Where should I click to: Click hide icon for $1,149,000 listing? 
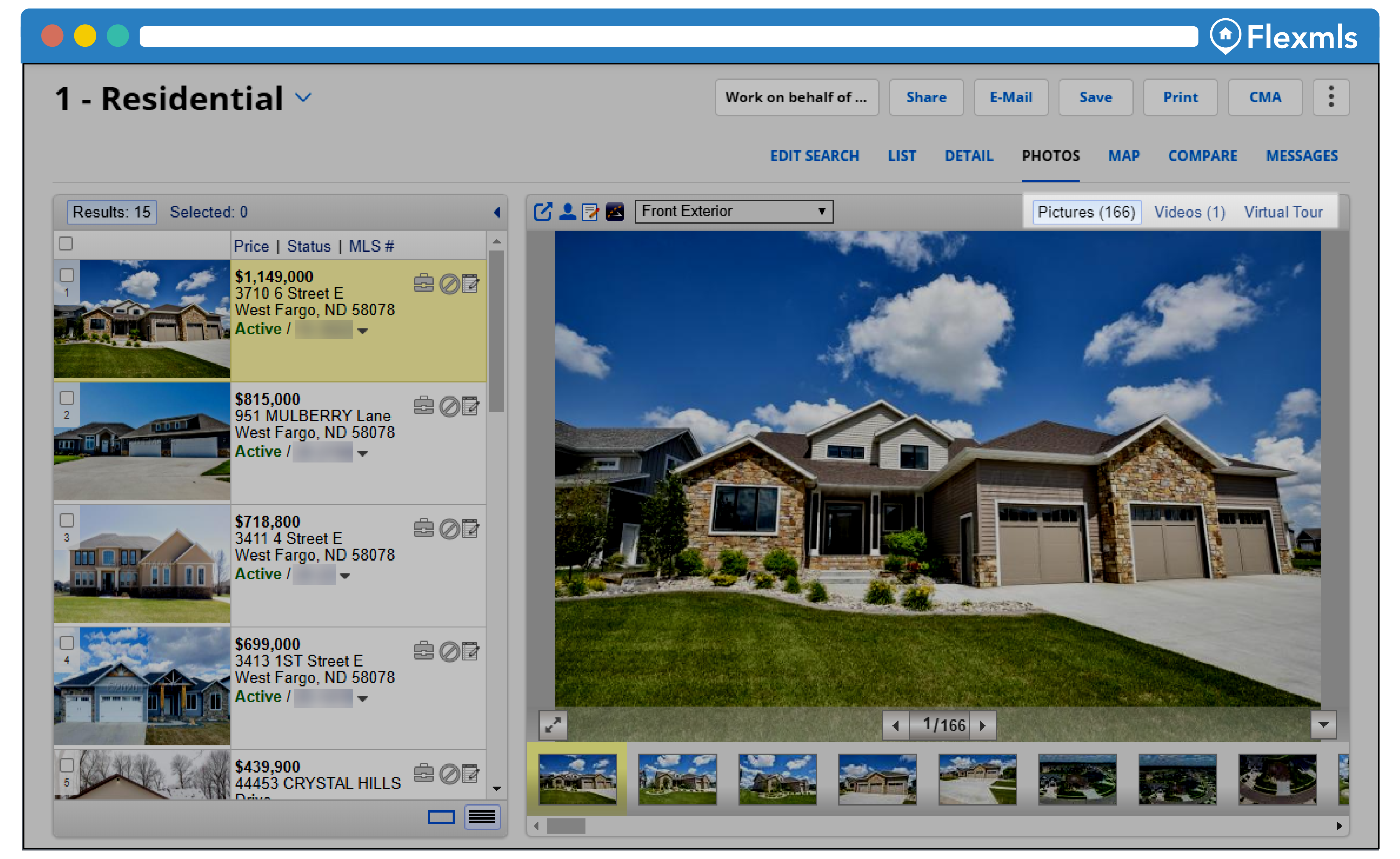pyautogui.click(x=449, y=283)
